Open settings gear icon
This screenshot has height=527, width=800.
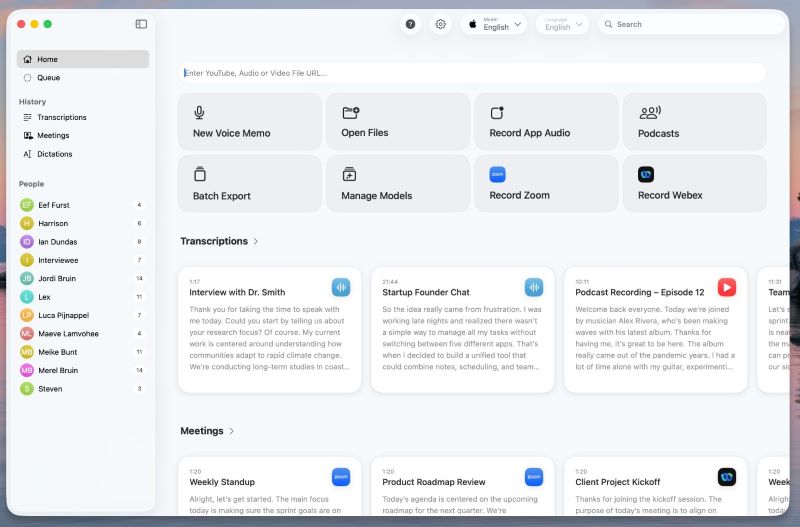(440, 24)
